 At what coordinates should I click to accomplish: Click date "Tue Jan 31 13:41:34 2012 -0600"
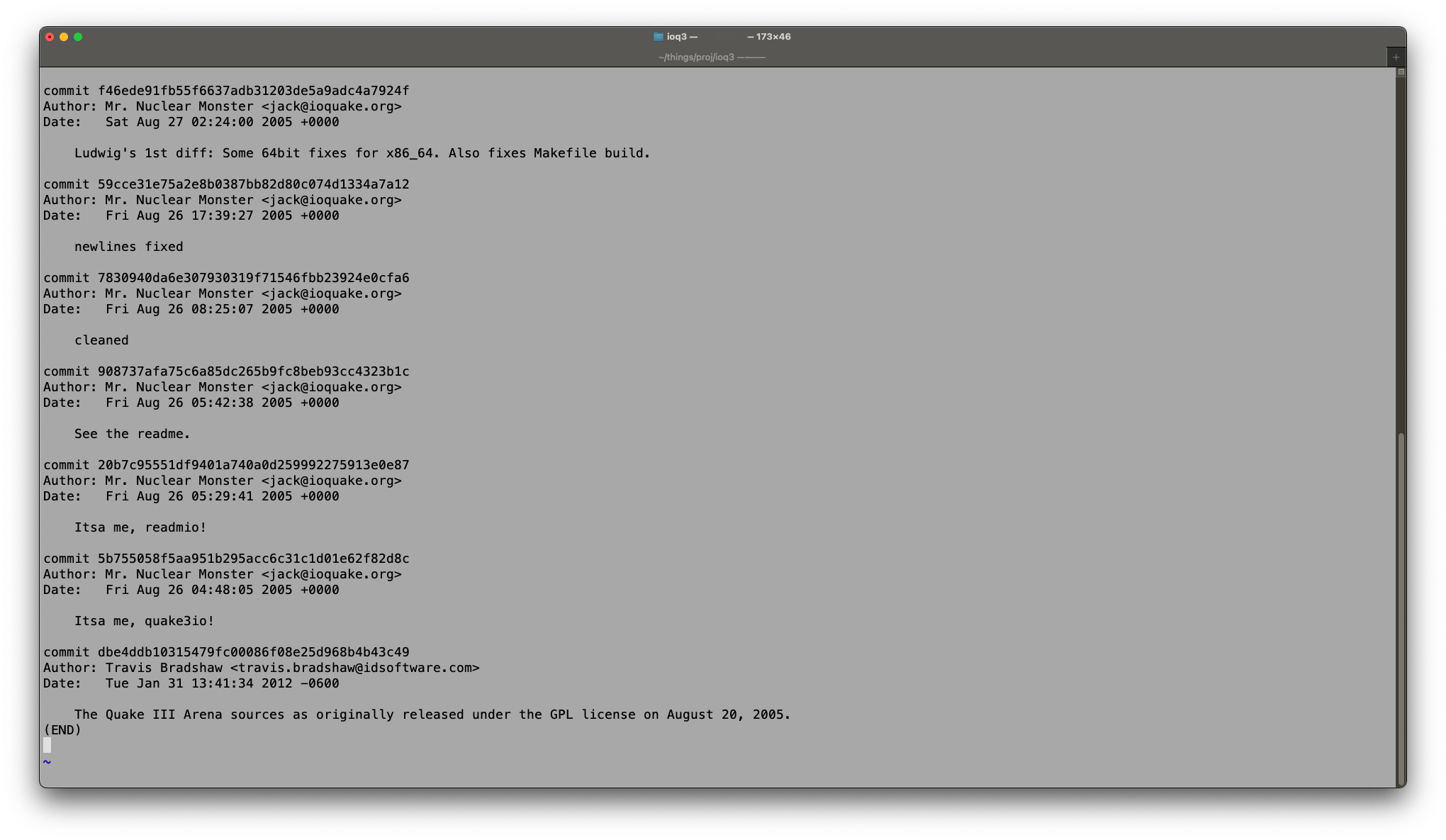222,683
